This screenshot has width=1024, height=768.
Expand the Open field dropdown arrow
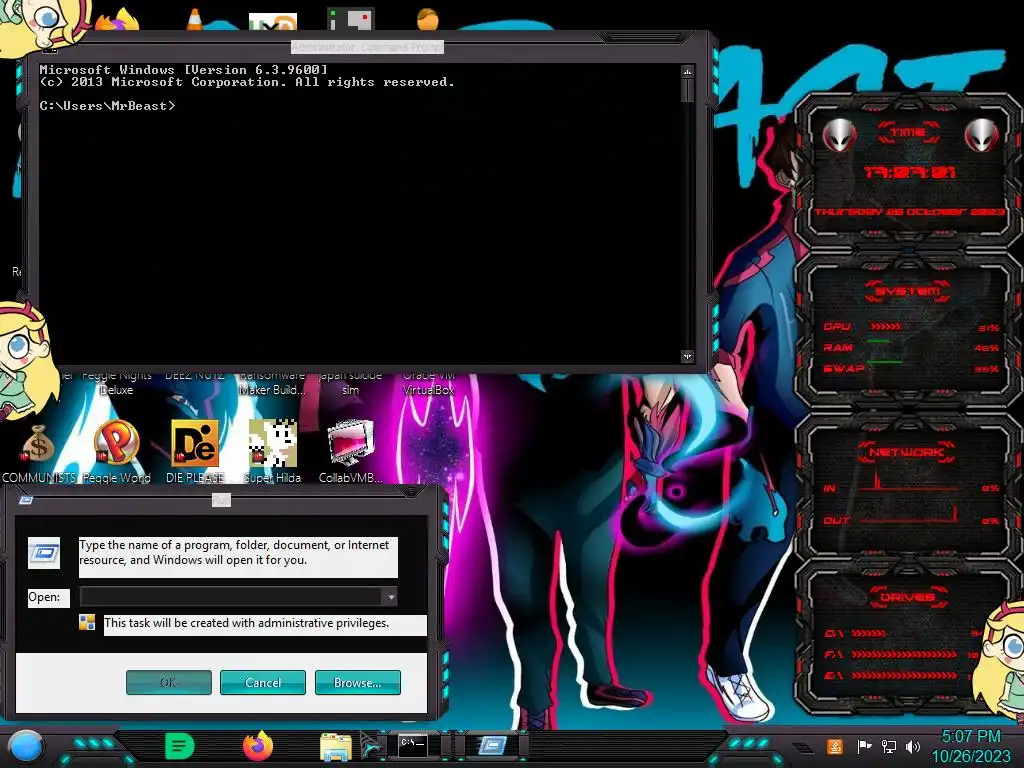pyautogui.click(x=389, y=596)
